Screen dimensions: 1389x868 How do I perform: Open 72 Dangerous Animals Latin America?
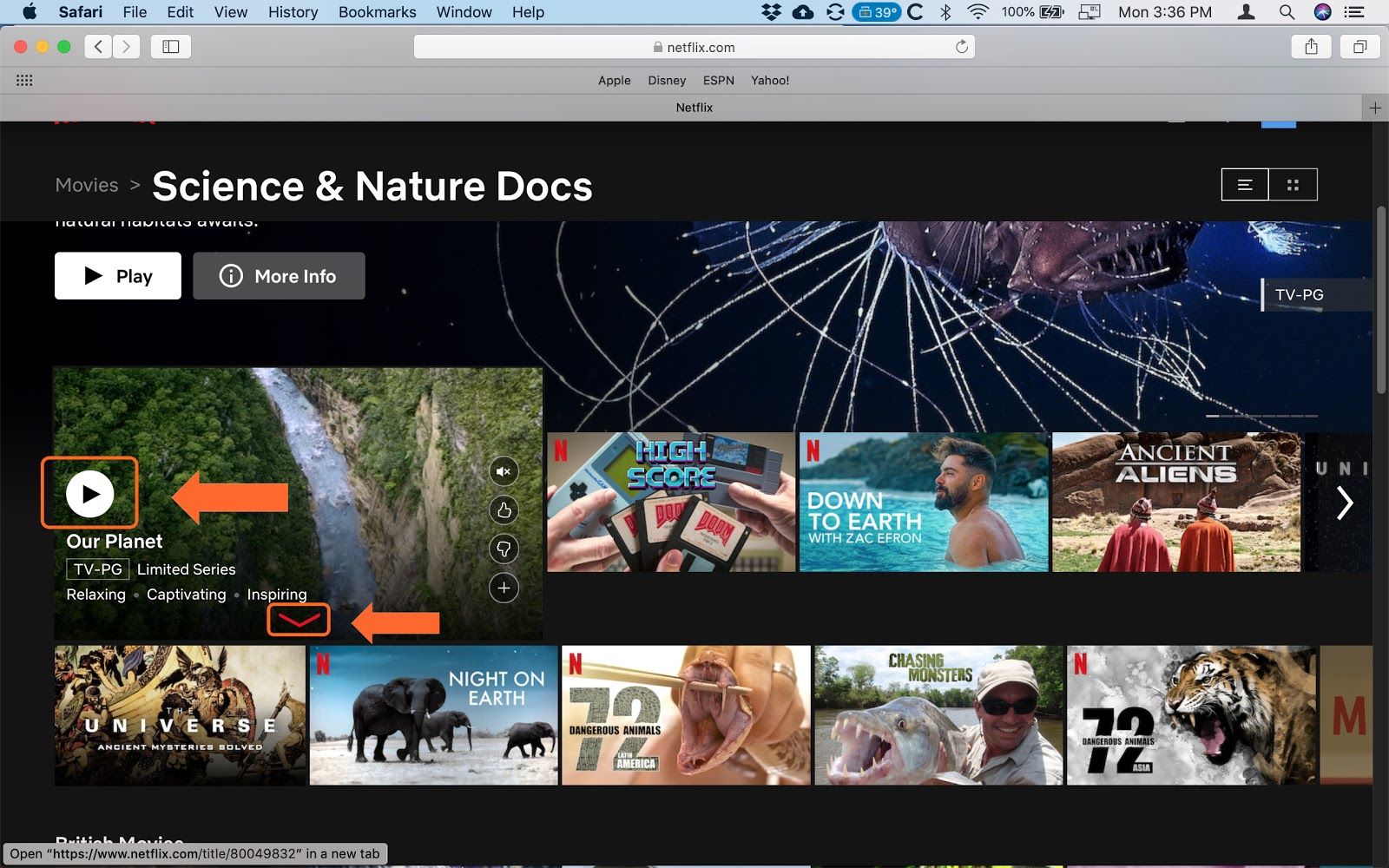686,715
